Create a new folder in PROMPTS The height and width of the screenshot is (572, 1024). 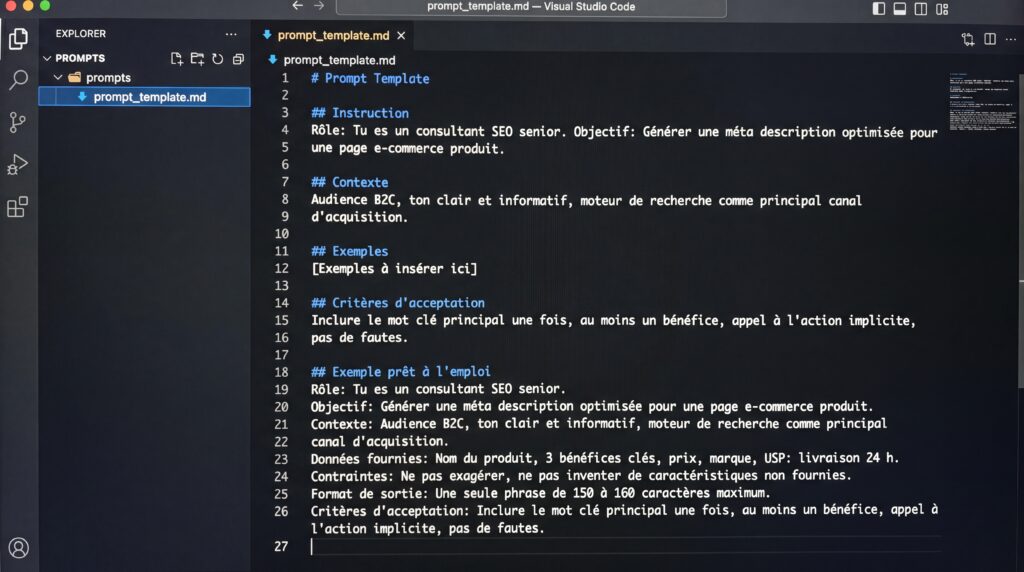[x=197, y=59]
